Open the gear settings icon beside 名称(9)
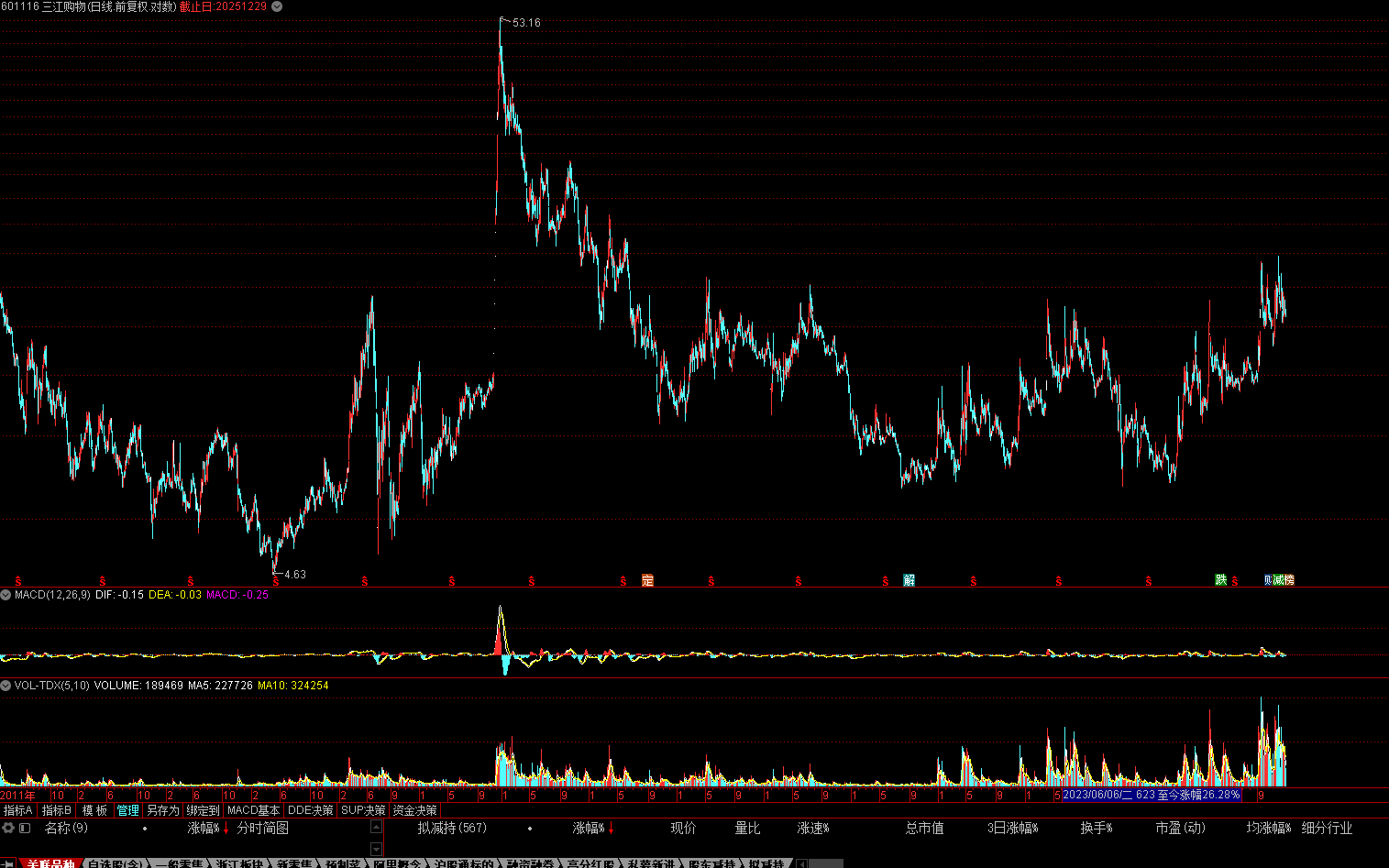This screenshot has width=1389, height=868. (x=8, y=828)
